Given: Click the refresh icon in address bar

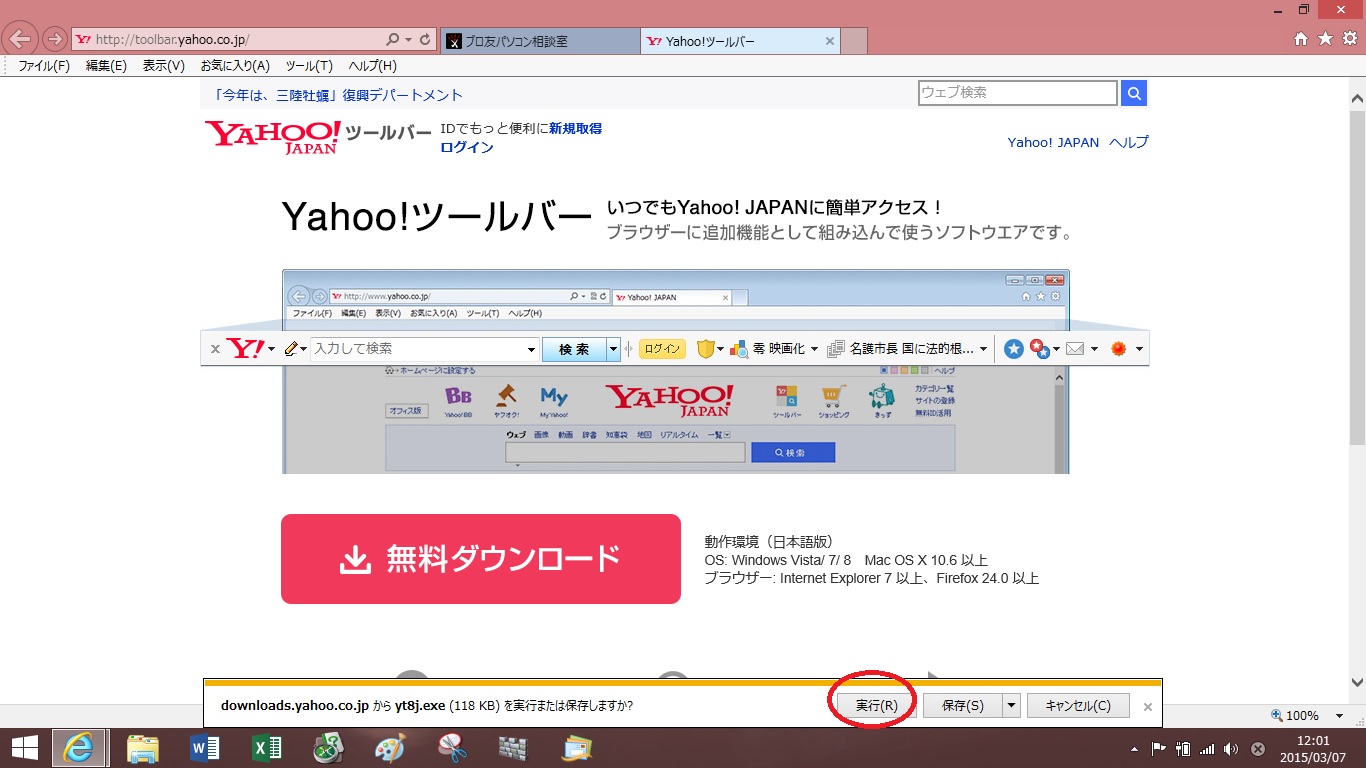Looking at the screenshot, I should pyautogui.click(x=425, y=40).
